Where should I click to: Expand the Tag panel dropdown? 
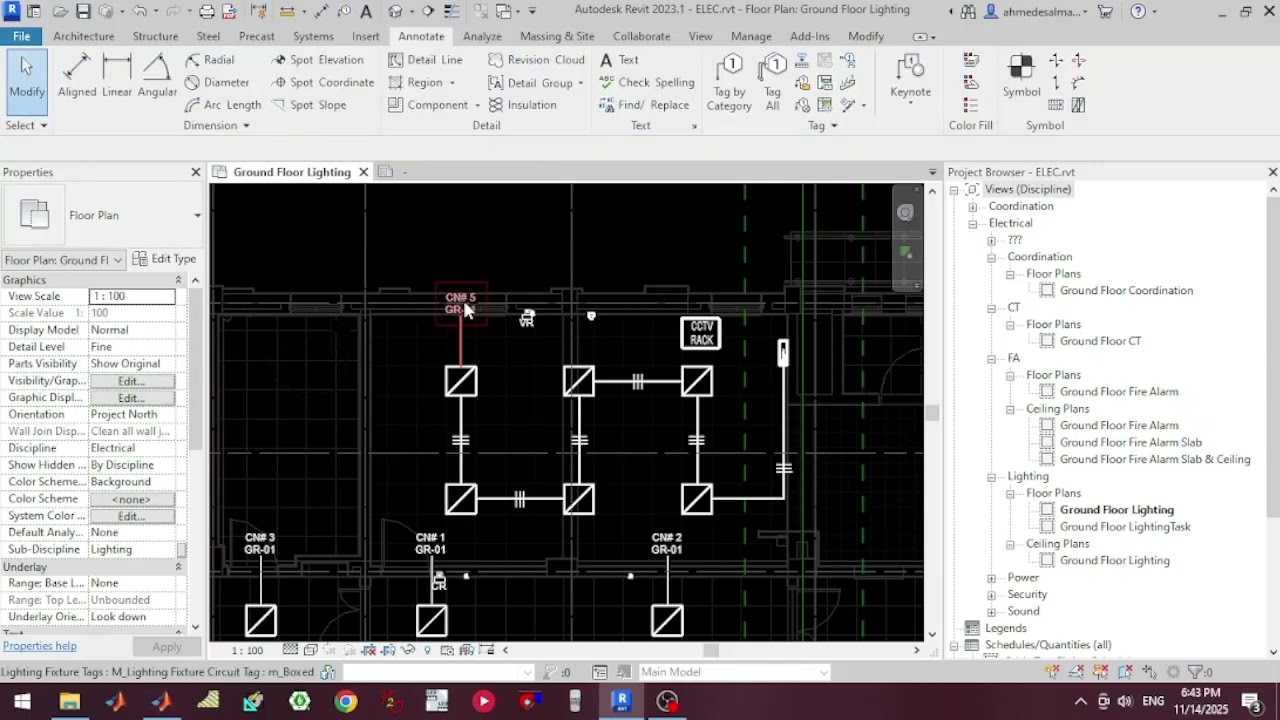click(823, 125)
